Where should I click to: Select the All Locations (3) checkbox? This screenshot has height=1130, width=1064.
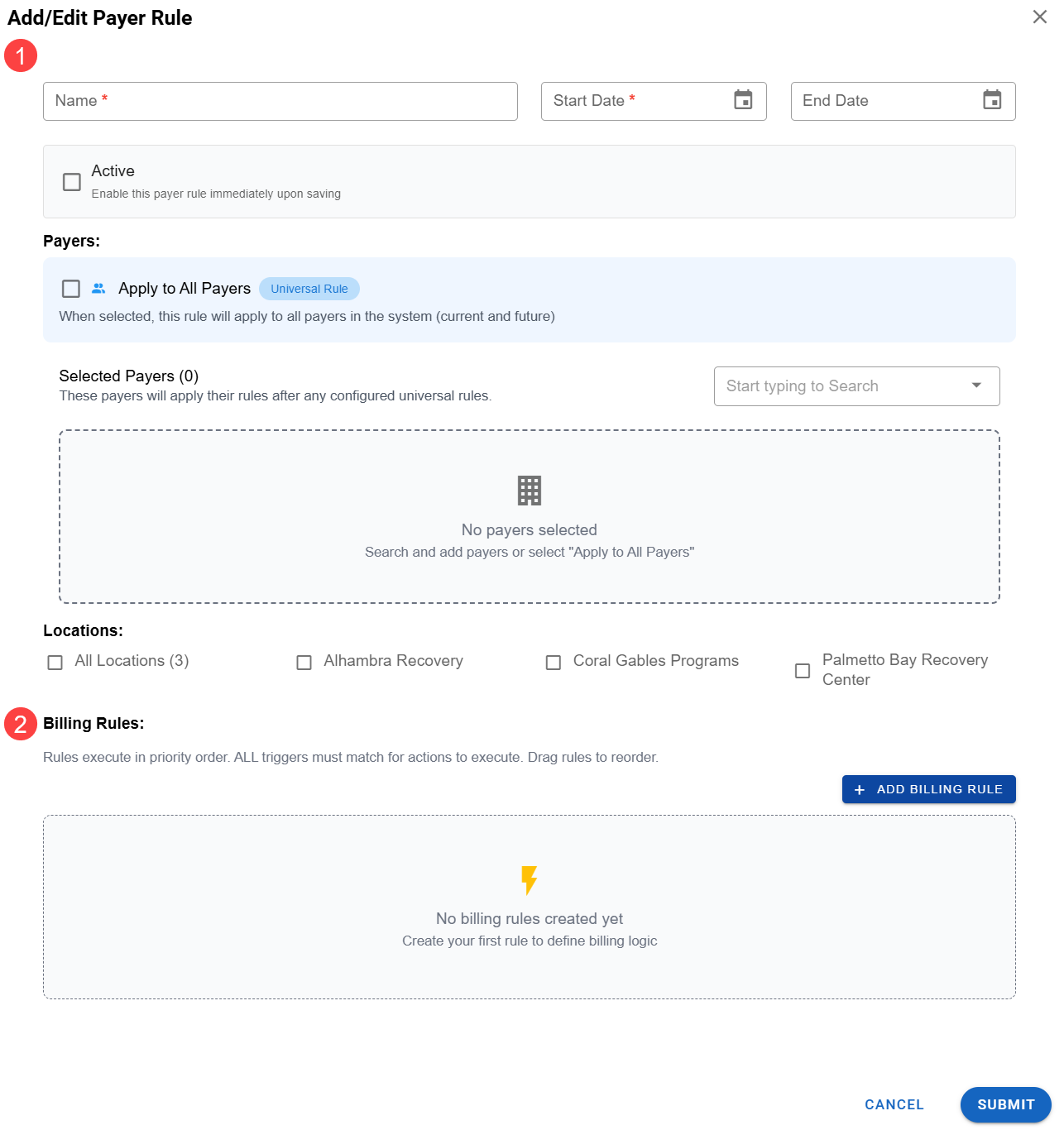click(x=55, y=663)
